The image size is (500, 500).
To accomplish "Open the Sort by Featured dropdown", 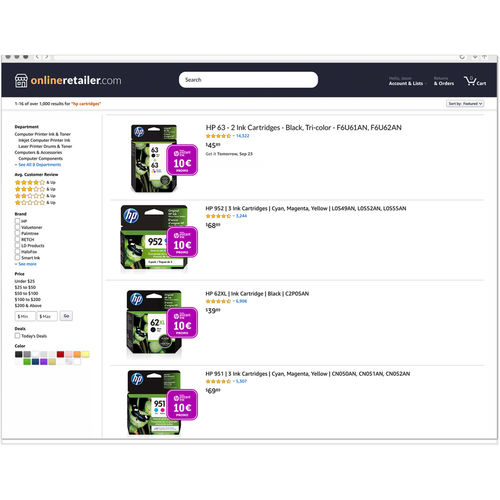I will click(465, 104).
